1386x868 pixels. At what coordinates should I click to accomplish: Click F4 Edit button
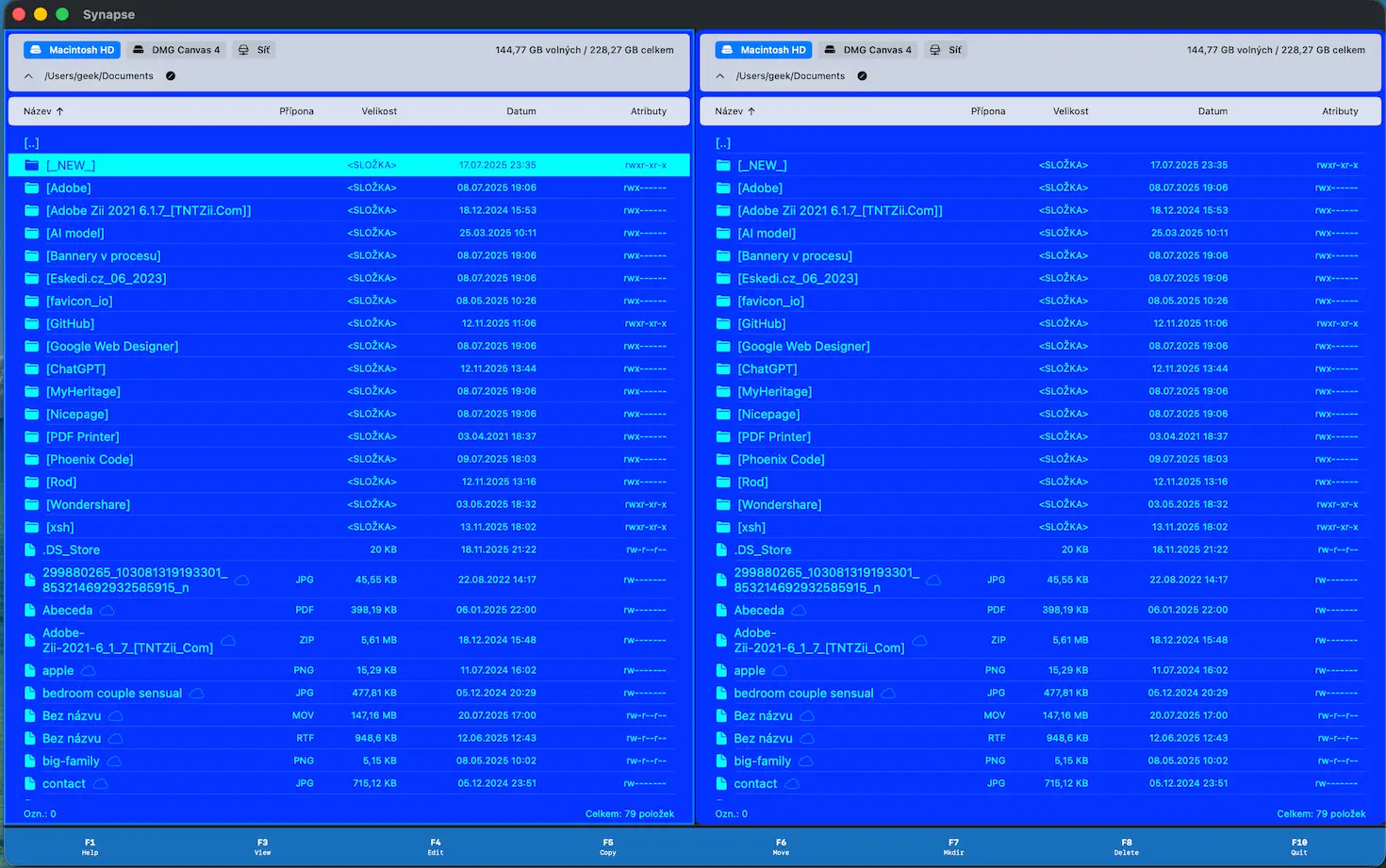[436, 846]
